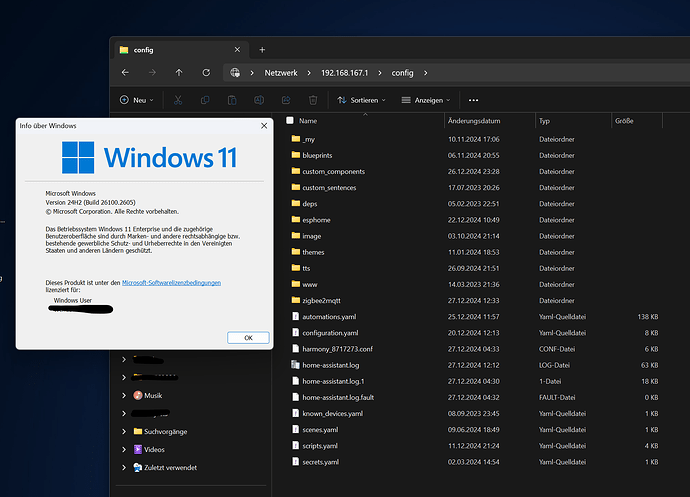Open the Anzeigen dropdown
This screenshot has width=690, height=497.
(x=426, y=100)
